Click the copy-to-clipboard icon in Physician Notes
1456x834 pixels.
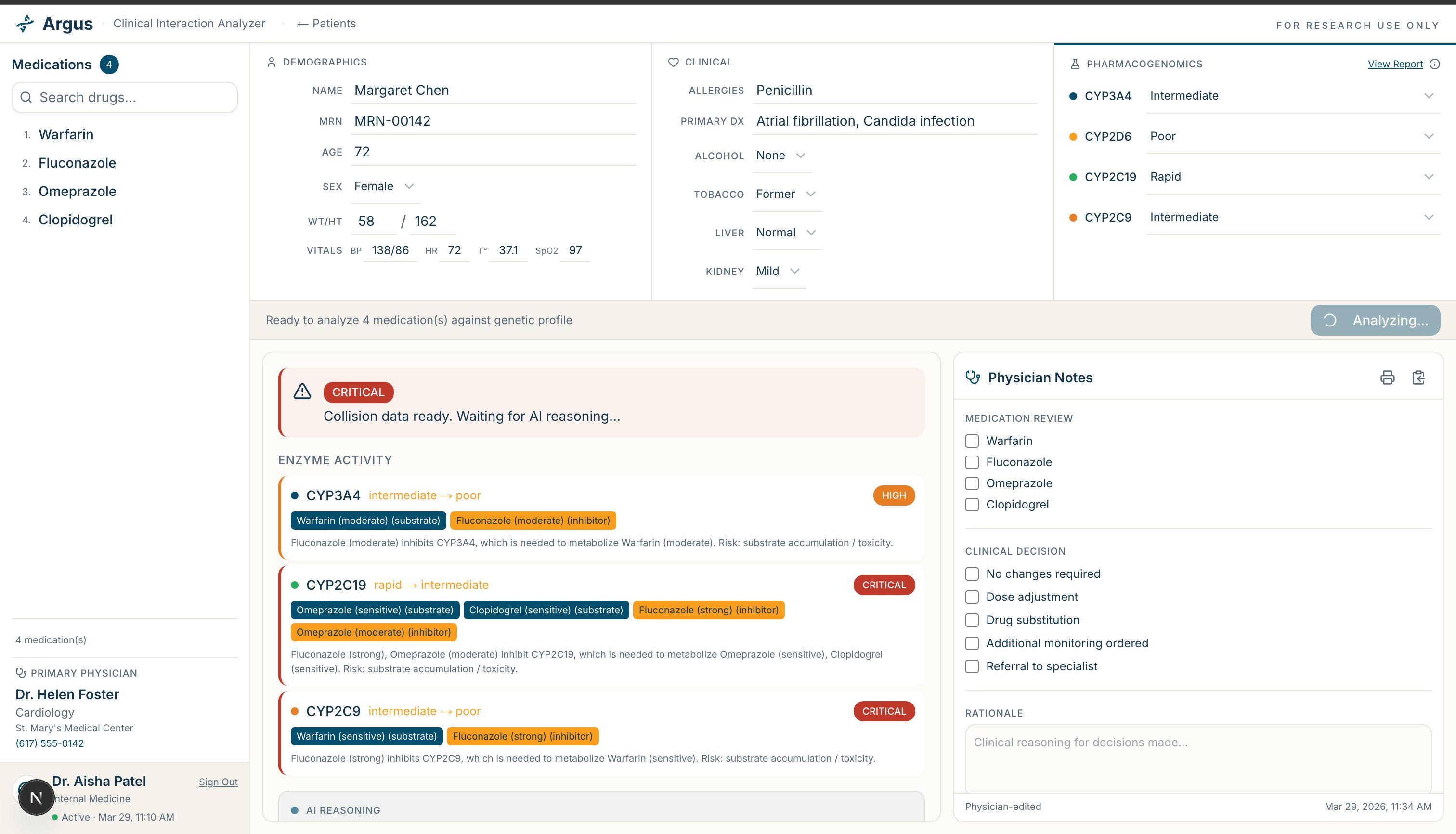tap(1418, 378)
